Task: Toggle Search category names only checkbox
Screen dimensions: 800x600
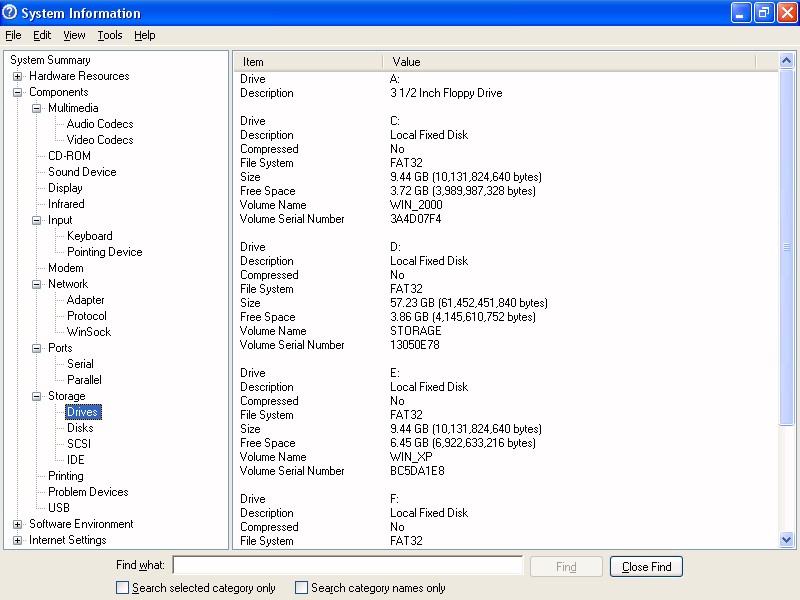Action: click(x=302, y=588)
